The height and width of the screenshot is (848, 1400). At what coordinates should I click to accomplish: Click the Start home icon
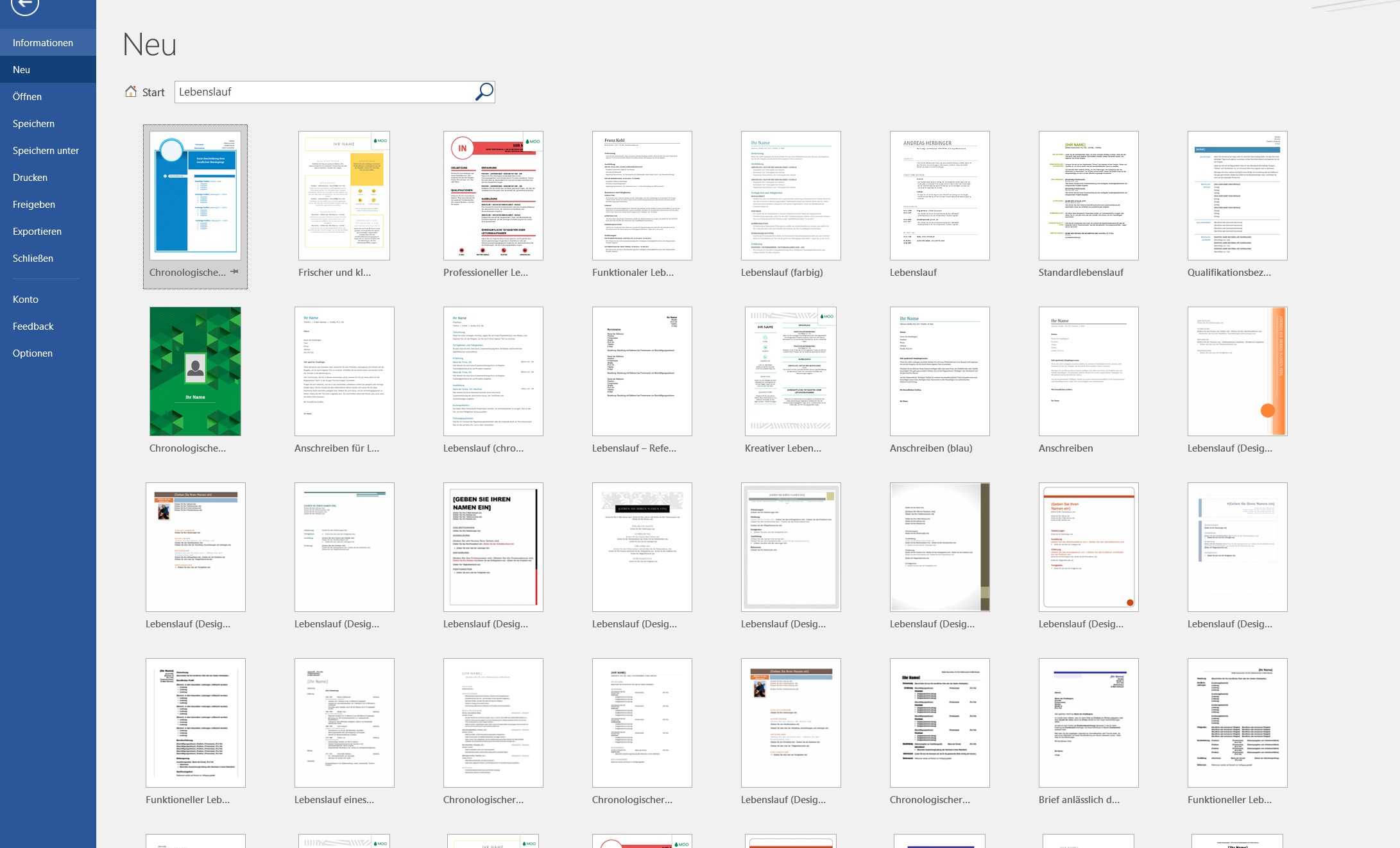pyautogui.click(x=131, y=92)
